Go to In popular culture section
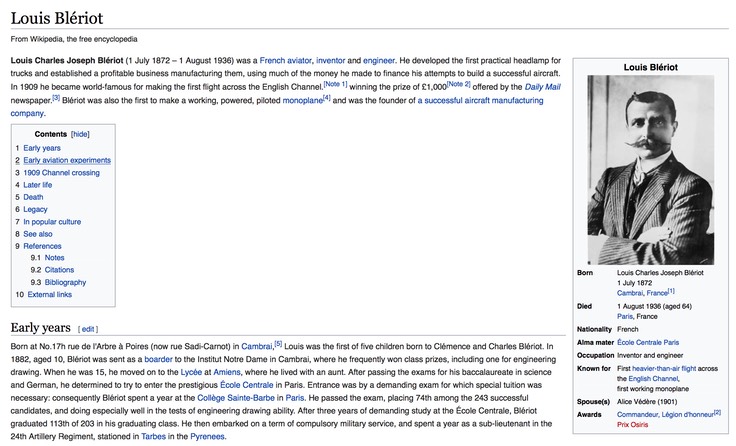This screenshot has width=736, height=446. click(x=52, y=222)
